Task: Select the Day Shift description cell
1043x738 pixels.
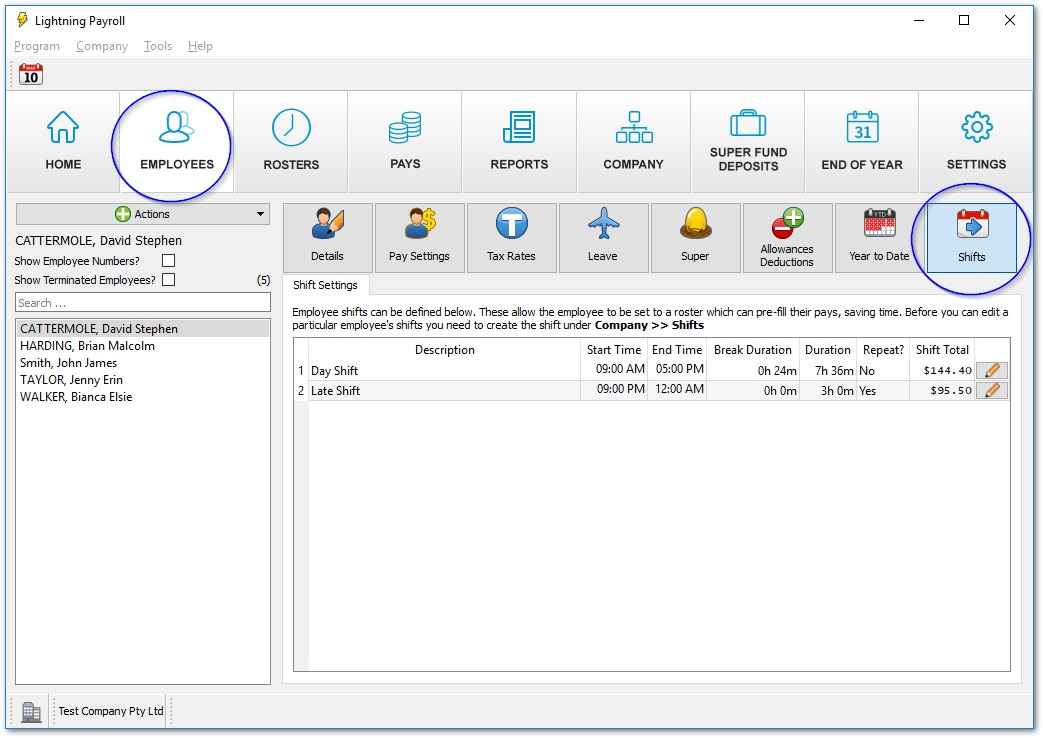Action: (444, 371)
